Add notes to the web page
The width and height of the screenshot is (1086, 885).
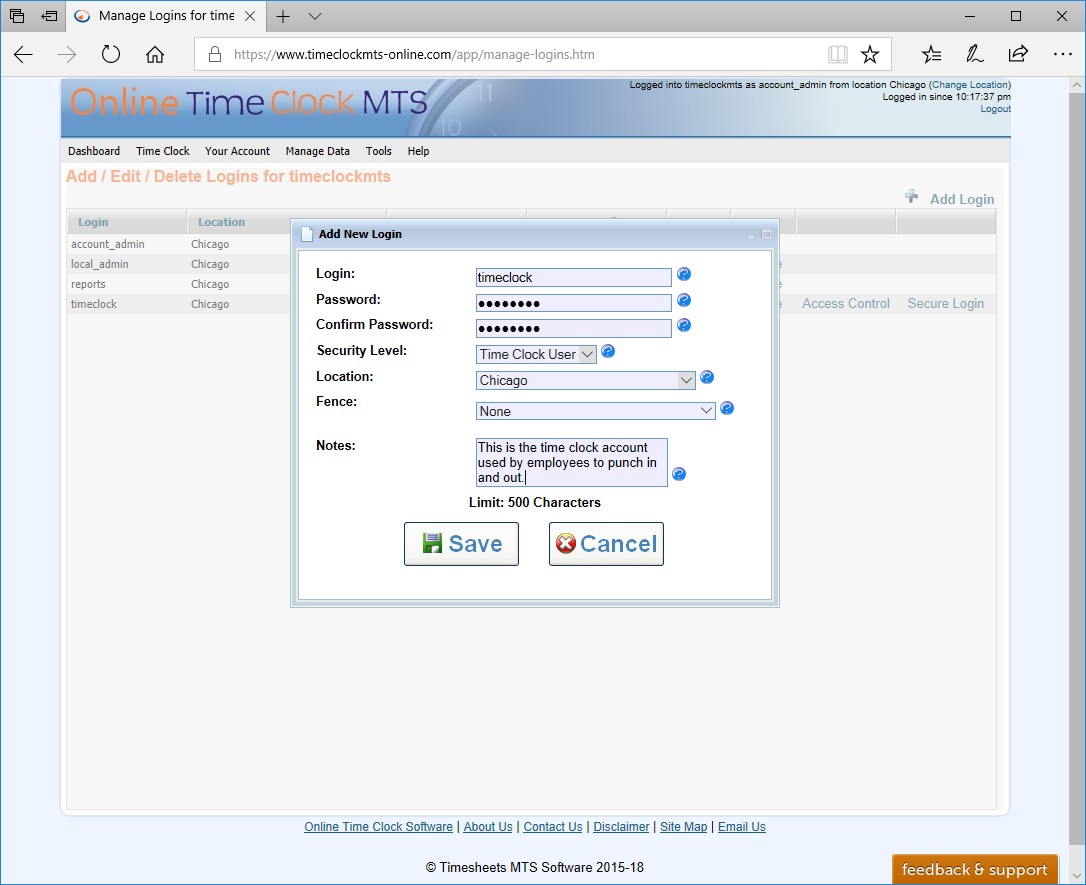click(x=974, y=54)
